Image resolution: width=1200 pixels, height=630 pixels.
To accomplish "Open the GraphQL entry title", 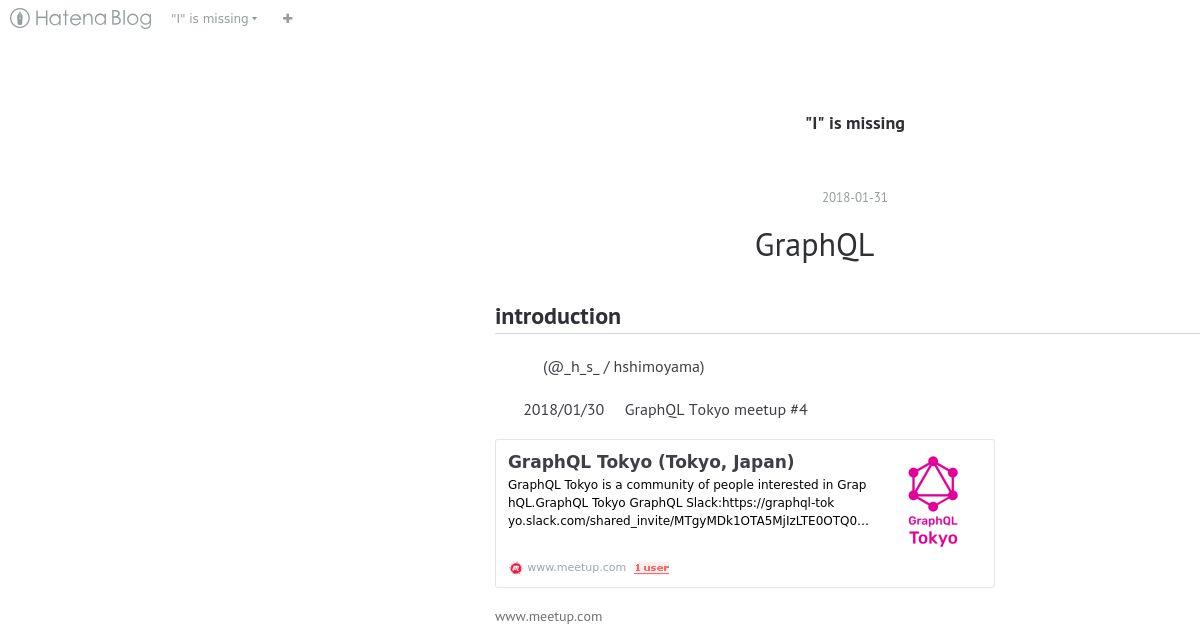I will click(x=814, y=245).
